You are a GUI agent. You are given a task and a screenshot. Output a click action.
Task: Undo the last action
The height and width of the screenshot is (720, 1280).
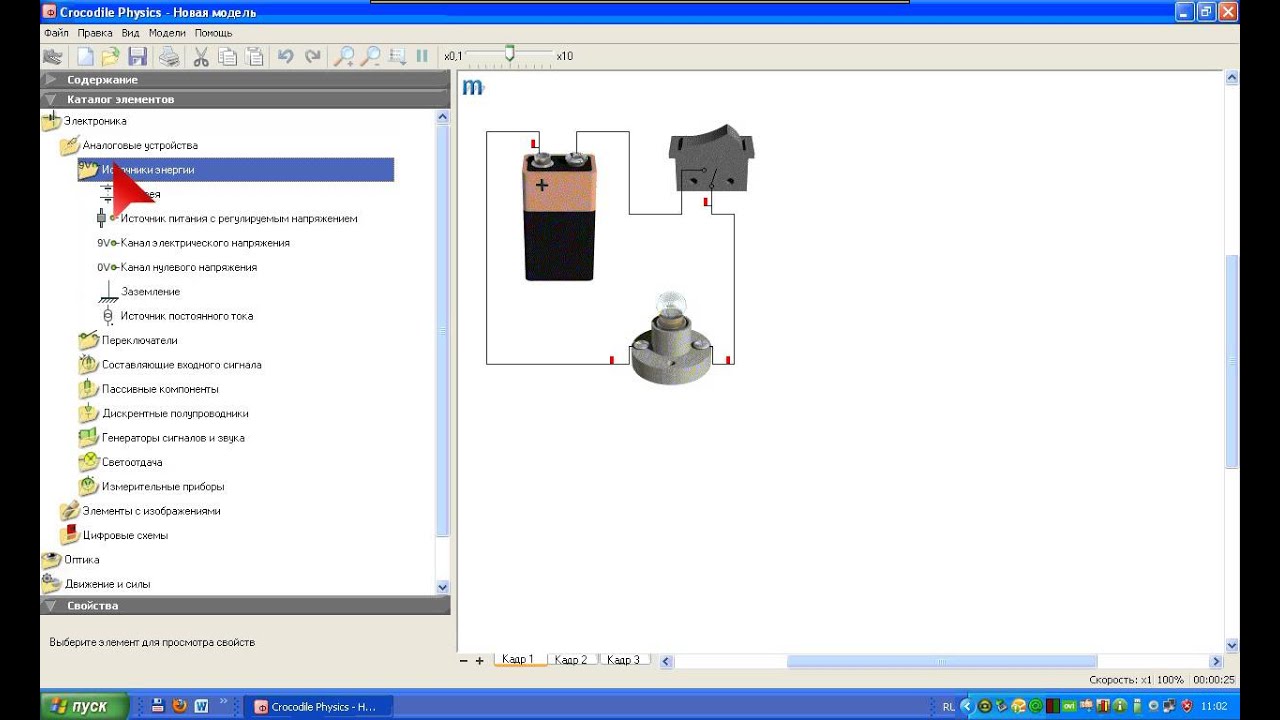point(286,57)
